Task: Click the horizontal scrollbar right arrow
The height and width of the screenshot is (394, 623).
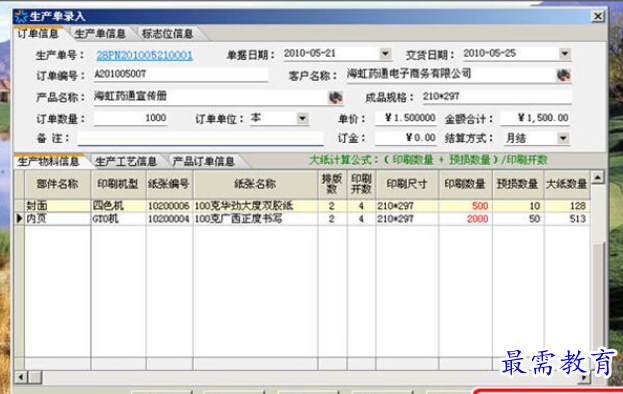Action: (x=584, y=377)
